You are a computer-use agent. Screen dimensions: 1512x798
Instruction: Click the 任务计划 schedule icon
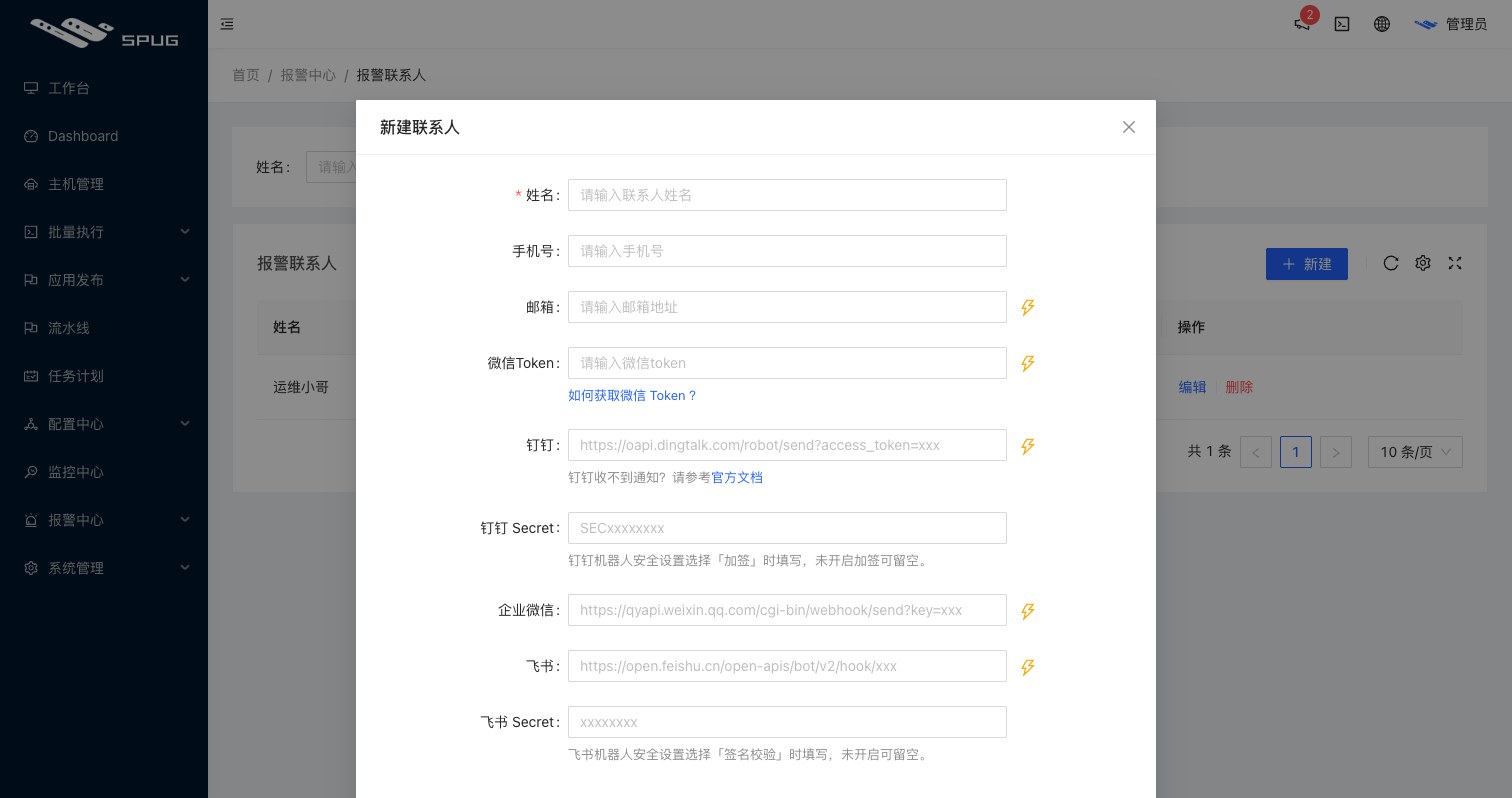31,376
